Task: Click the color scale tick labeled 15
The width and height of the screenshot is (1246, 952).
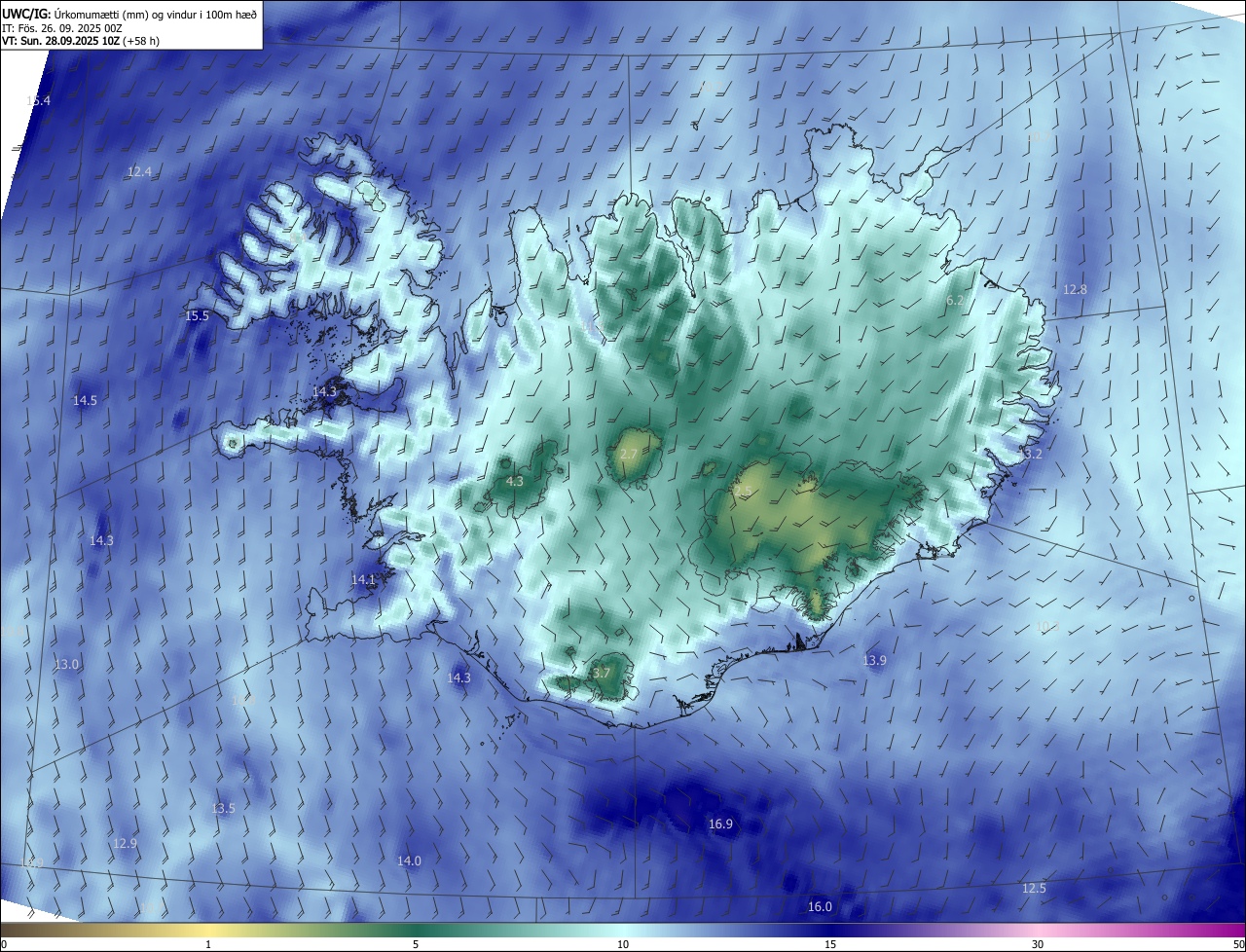Action: pos(830,945)
